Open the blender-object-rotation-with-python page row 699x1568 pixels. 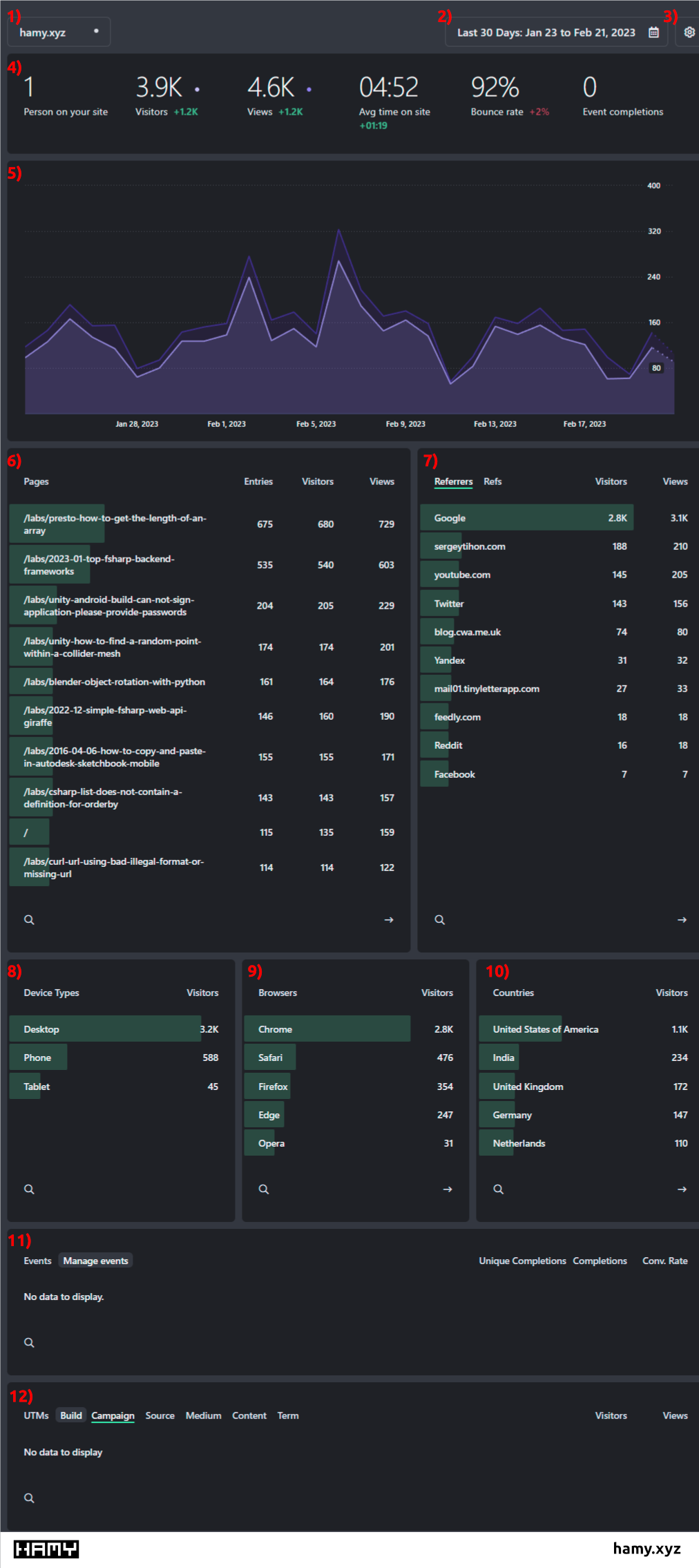coord(209,682)
